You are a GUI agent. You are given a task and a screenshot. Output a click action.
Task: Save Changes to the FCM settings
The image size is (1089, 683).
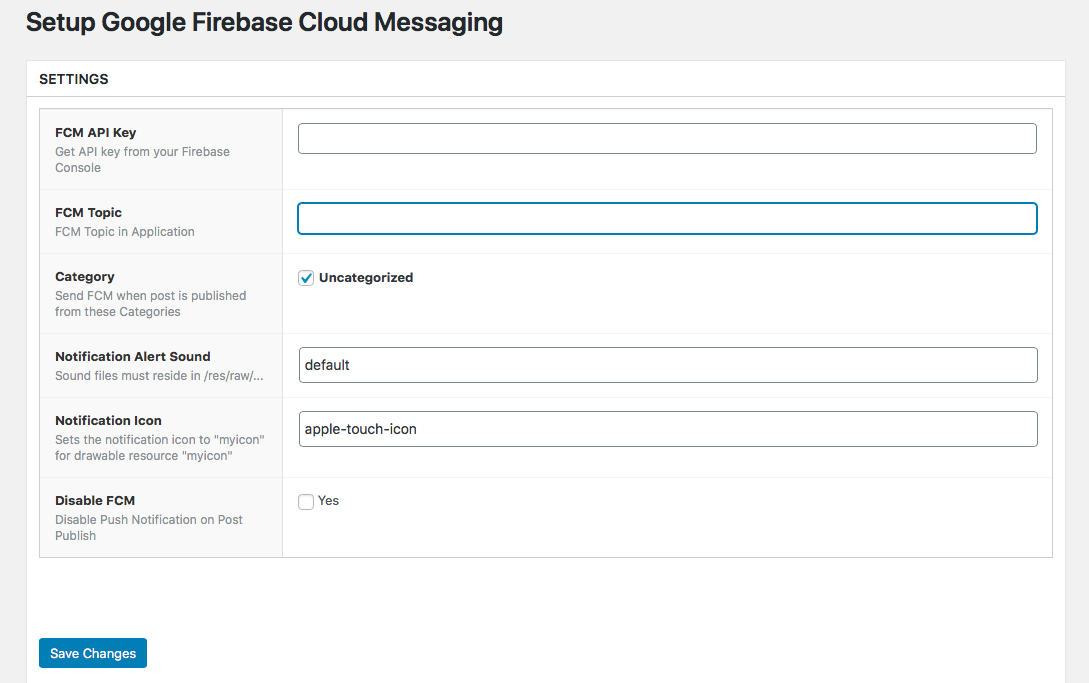pyautogui.click(x=93, y=653)
